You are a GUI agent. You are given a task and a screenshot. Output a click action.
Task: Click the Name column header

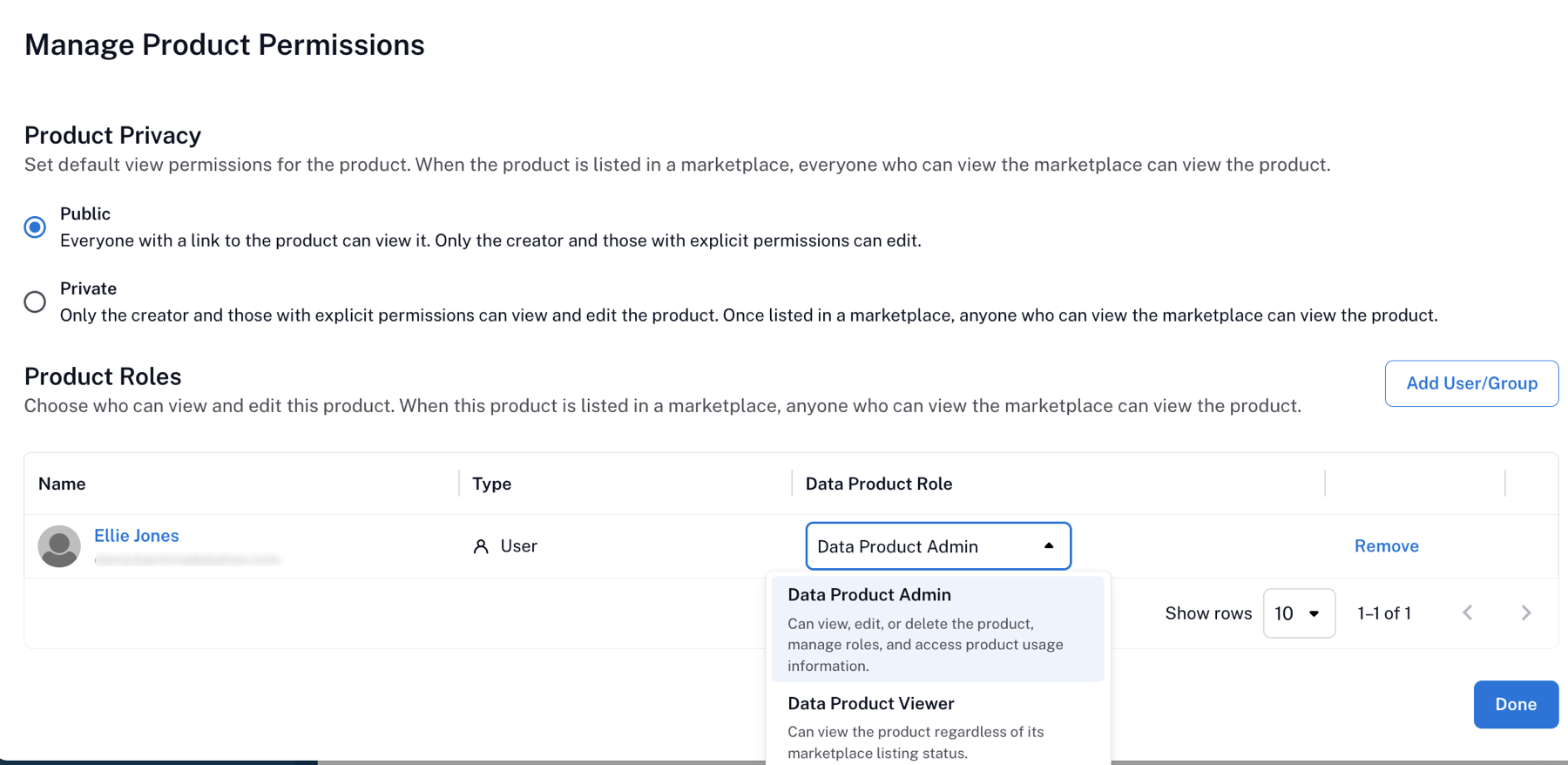[61, 484]
